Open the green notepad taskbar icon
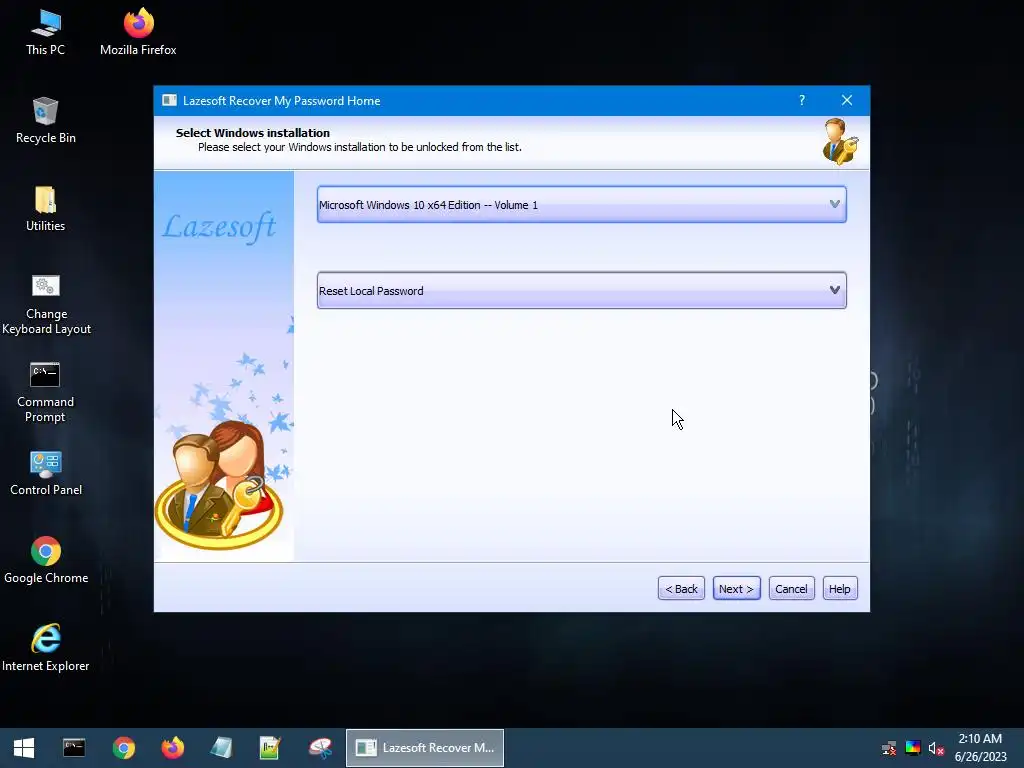1024x768 pixels. [270, 748]
